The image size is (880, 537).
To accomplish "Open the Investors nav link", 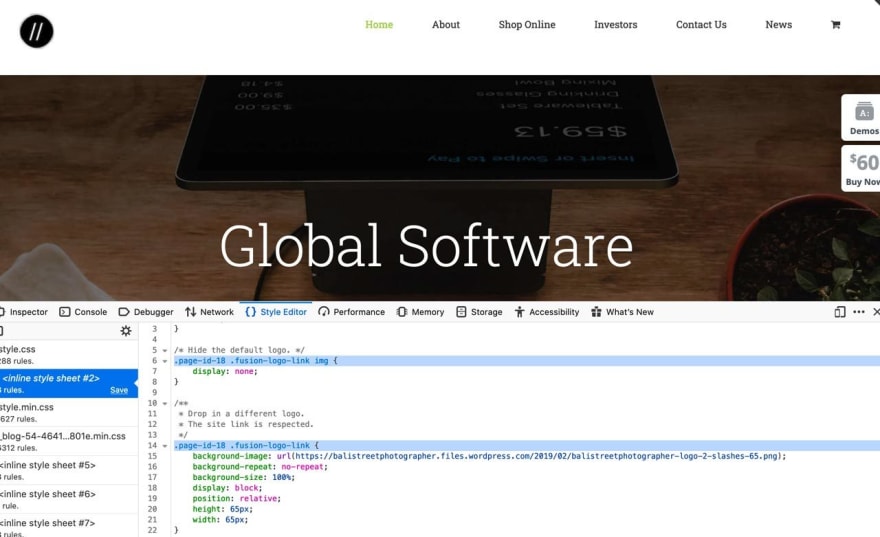I will point(616,25).
